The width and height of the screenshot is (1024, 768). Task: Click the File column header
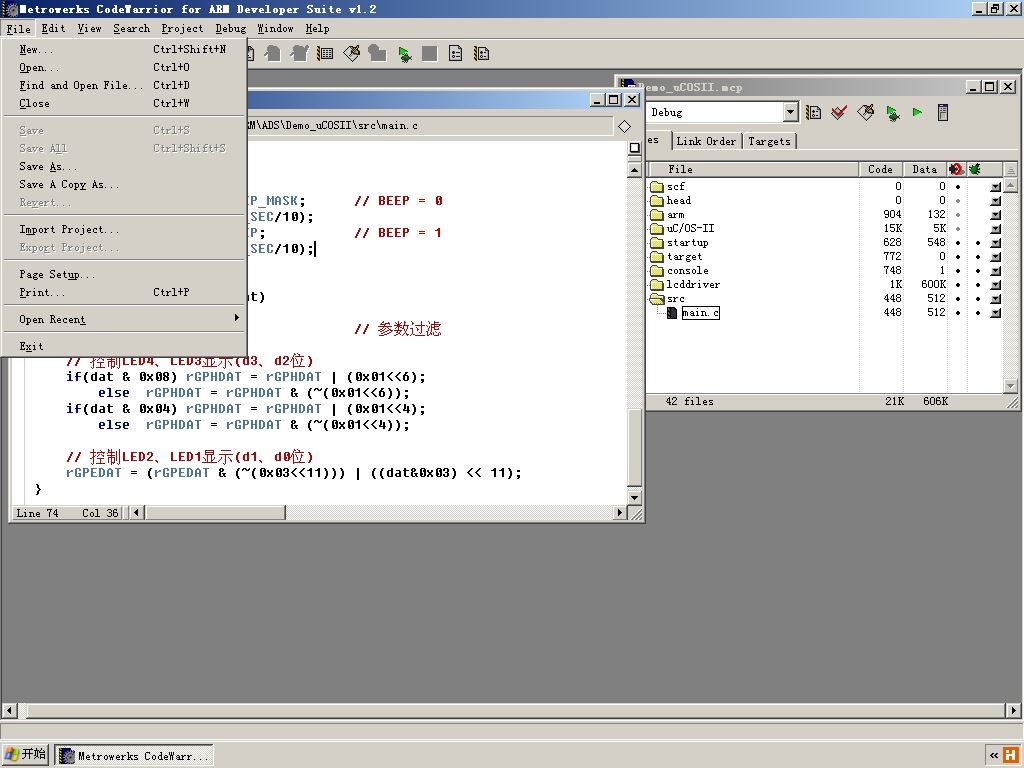[752, 169]
